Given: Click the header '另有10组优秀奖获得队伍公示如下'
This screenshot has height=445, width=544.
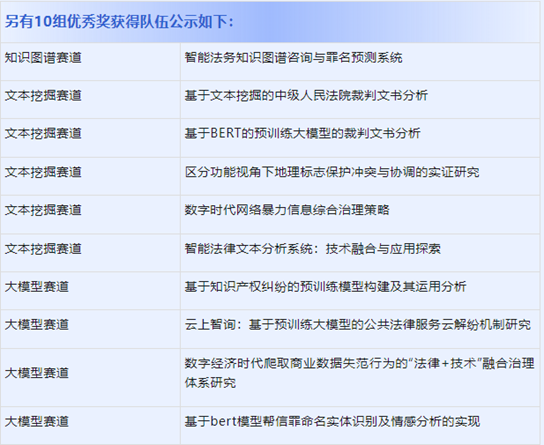Looking at the screenshot, I should point(119,22).
